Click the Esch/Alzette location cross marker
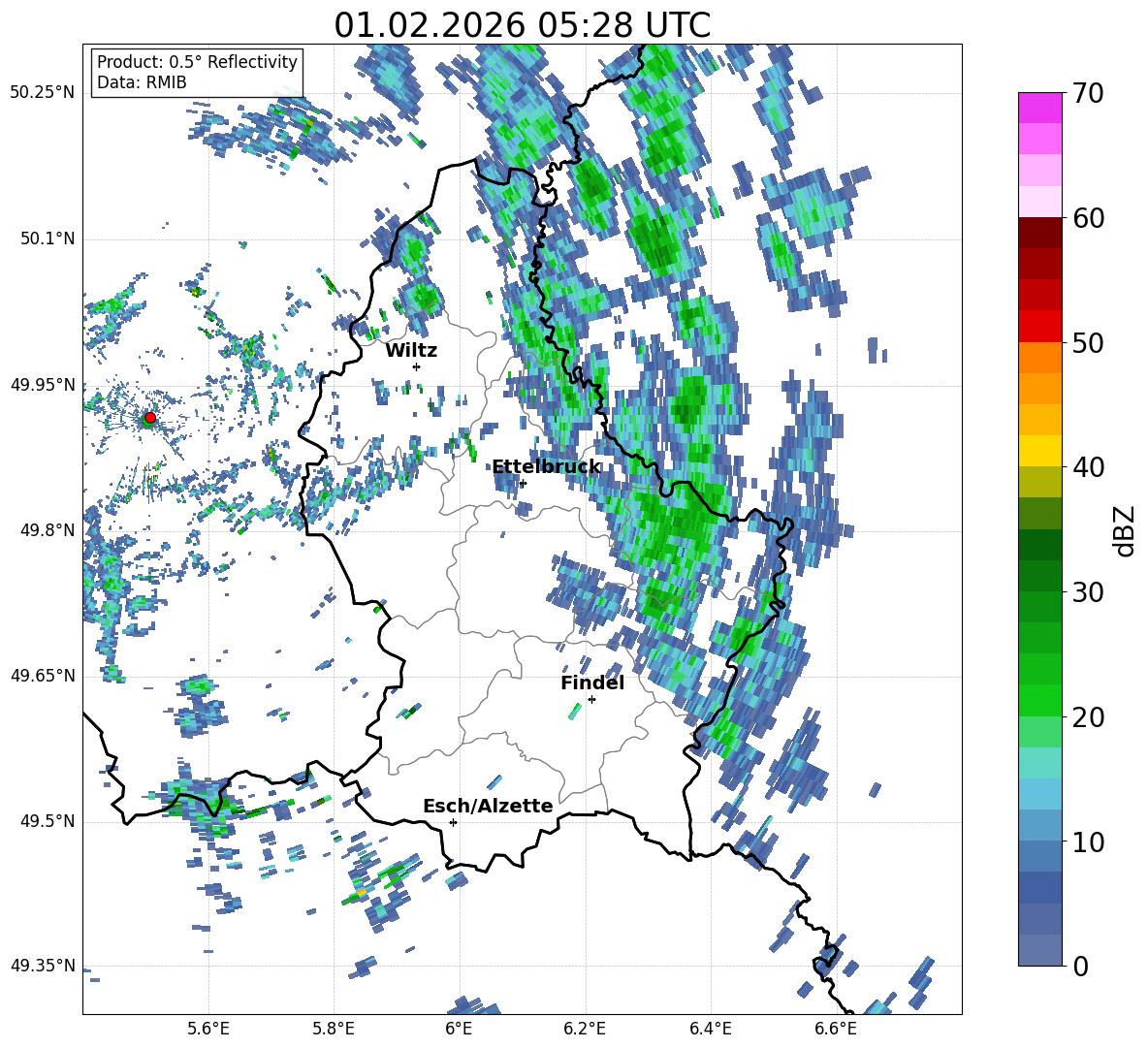1148x1048 pixels. (x=453, y=822)
